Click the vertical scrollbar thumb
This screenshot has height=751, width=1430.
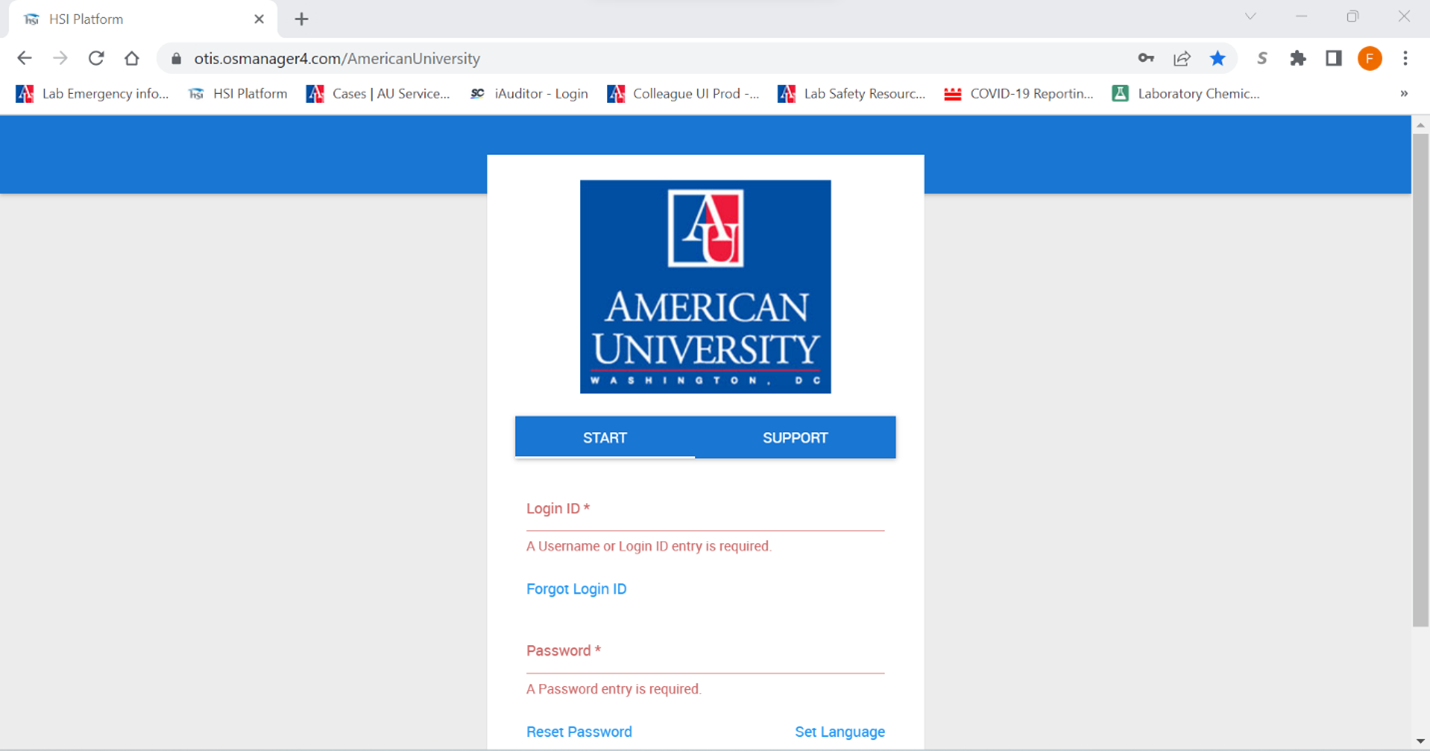[1420, 380]
